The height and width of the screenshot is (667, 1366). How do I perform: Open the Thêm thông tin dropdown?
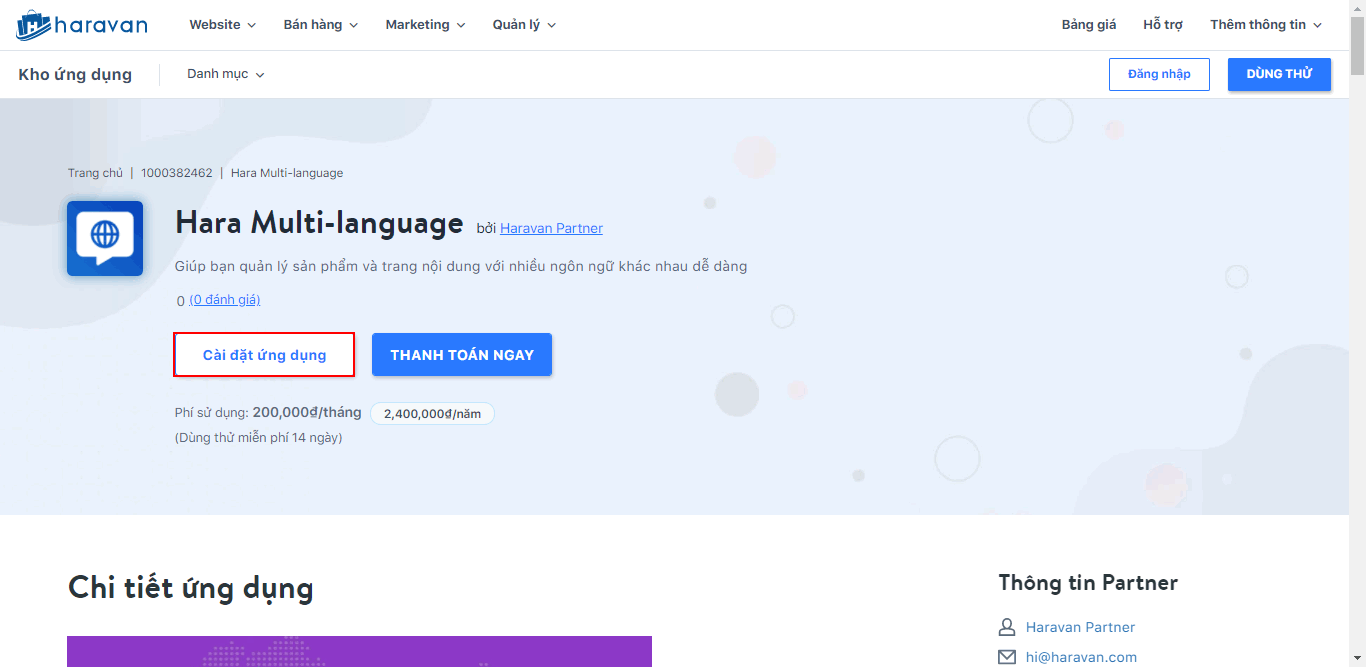[1266, 25]
